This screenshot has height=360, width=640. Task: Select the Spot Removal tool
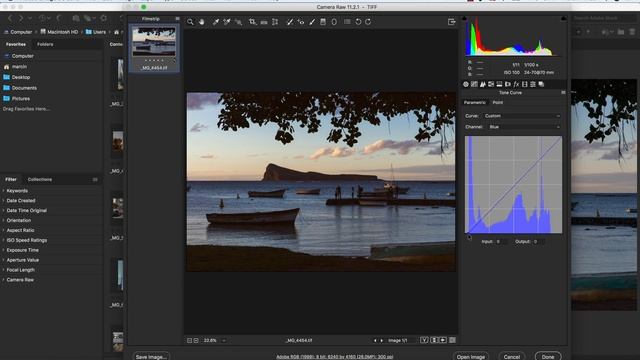click(x=289, y=22)
